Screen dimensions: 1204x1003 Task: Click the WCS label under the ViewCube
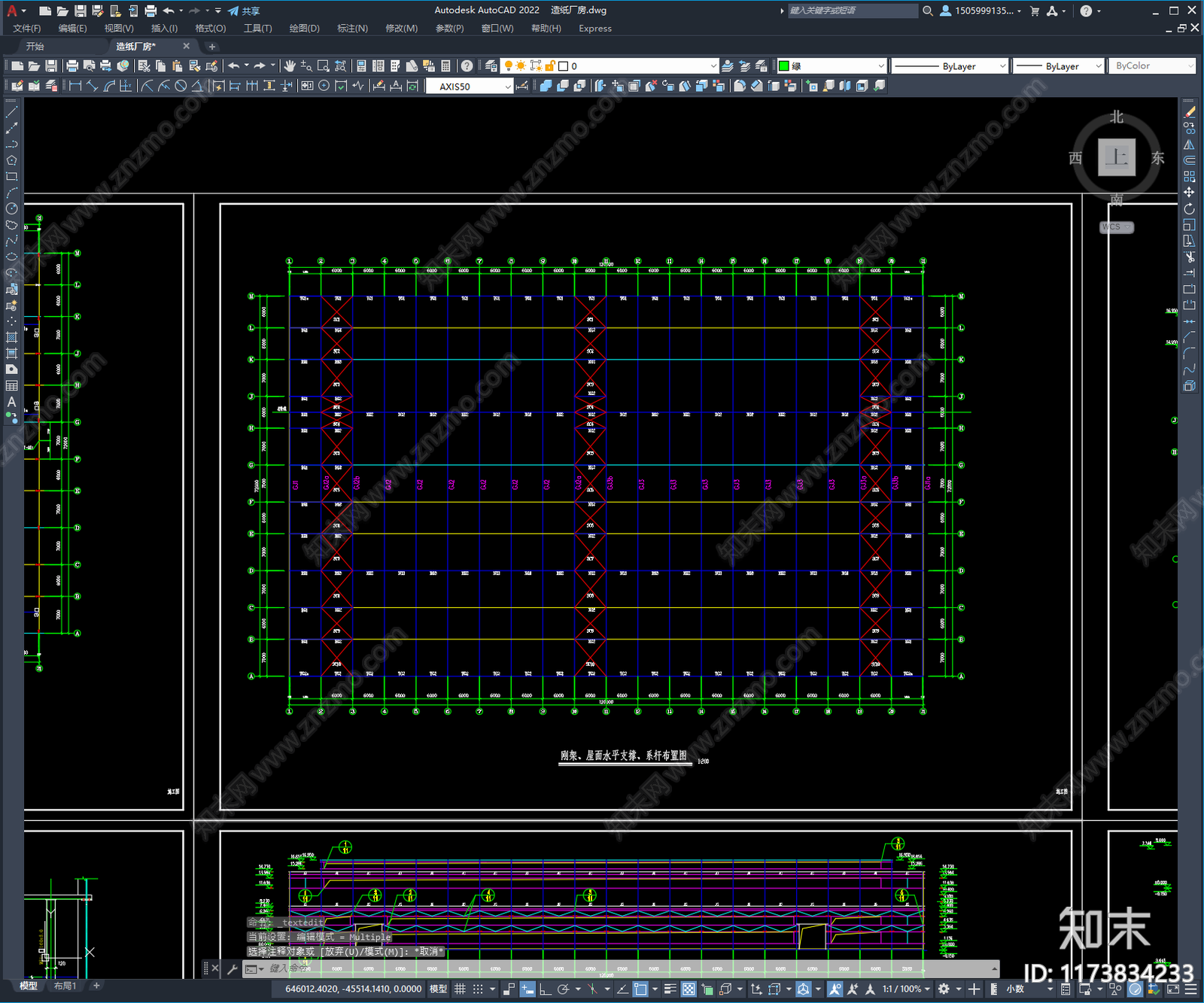tap(1116, 227)
